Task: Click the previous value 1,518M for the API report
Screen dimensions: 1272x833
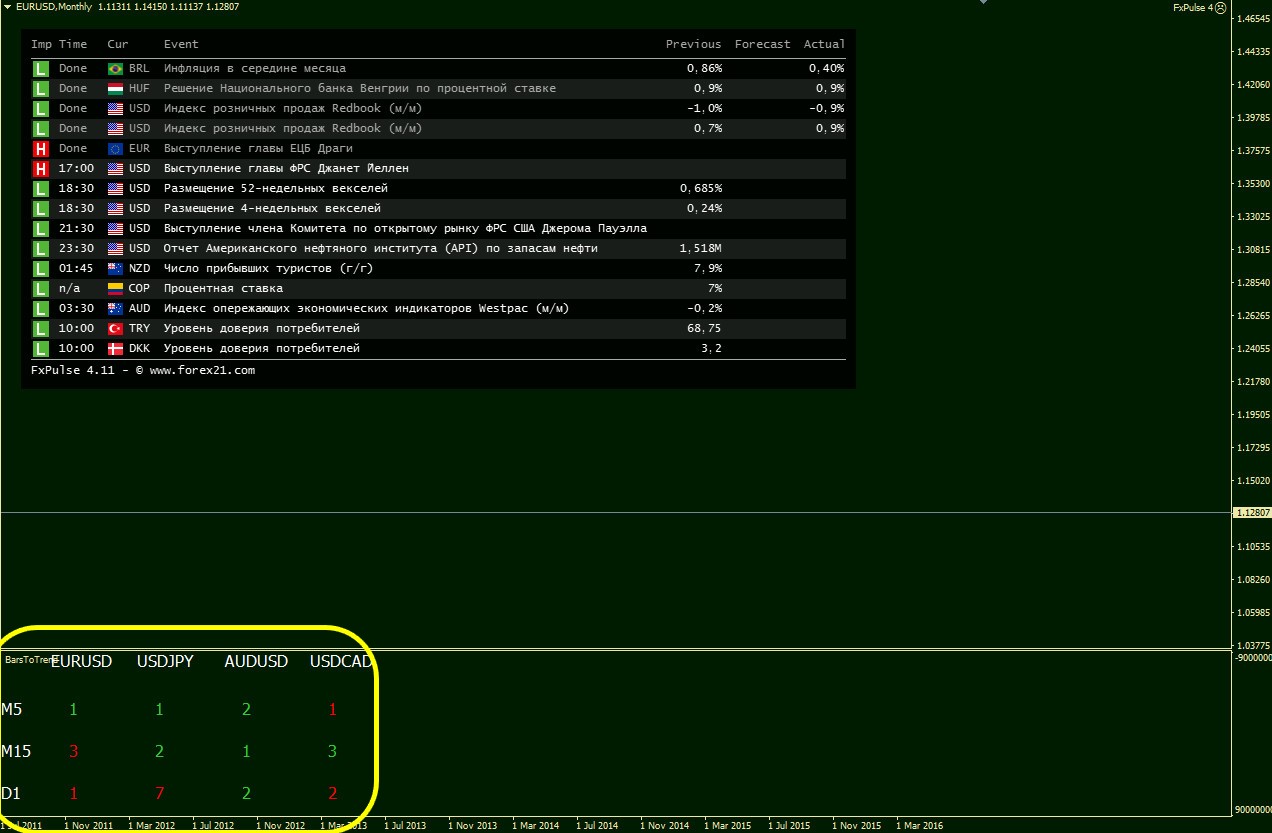Action: click(700, 249)
